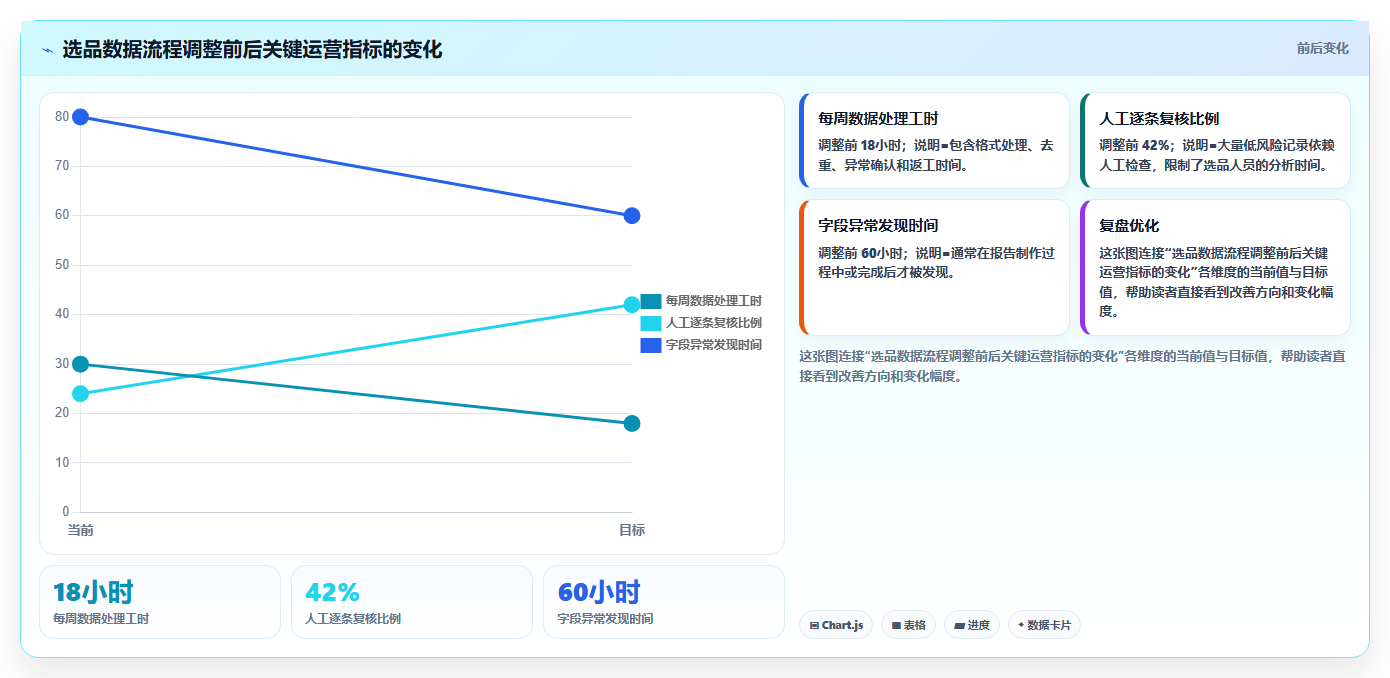
Task: Click the 24 current point on the cyan line
Action: 81,394
